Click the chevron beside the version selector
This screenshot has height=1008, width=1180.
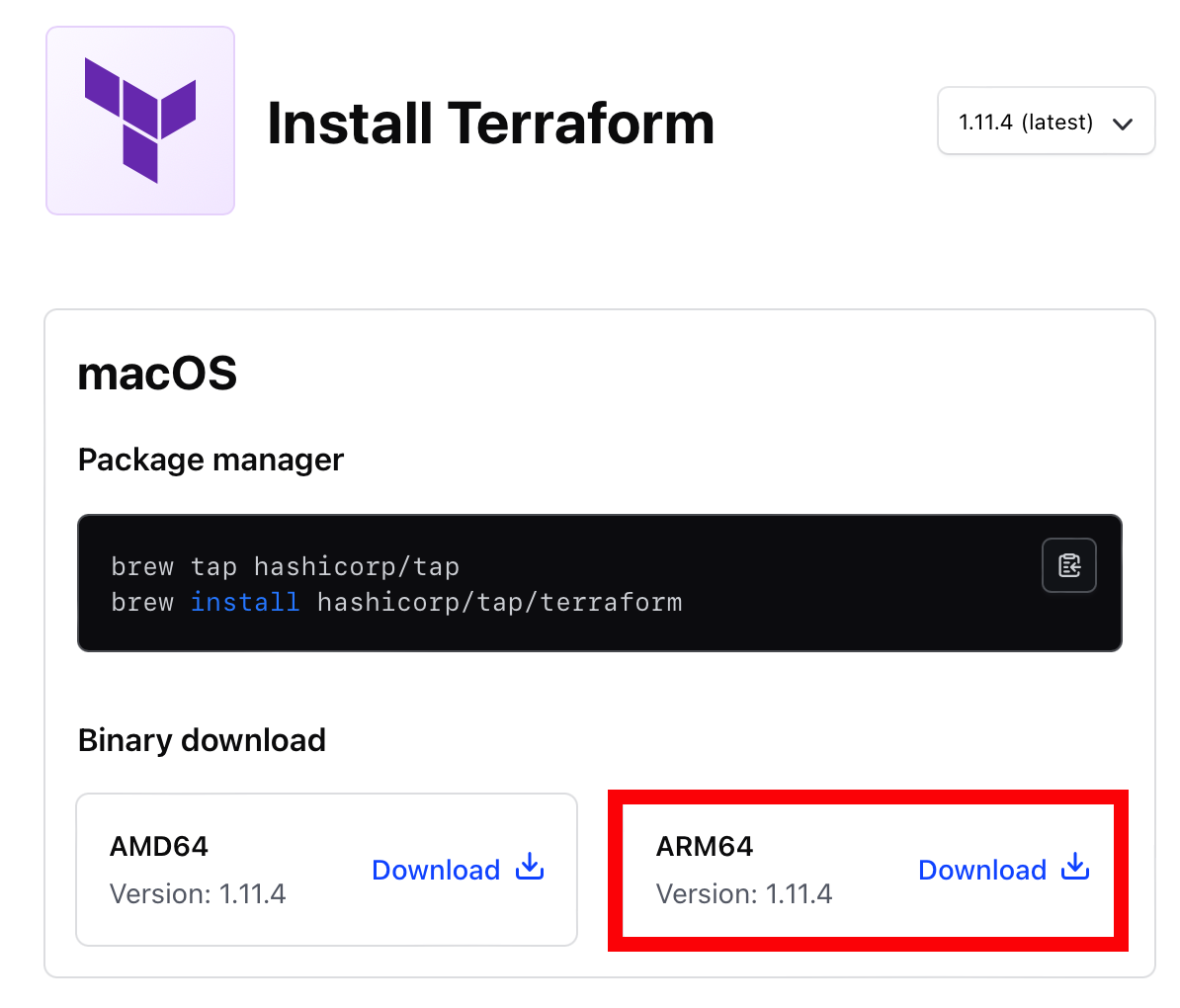click(1122, 124)
